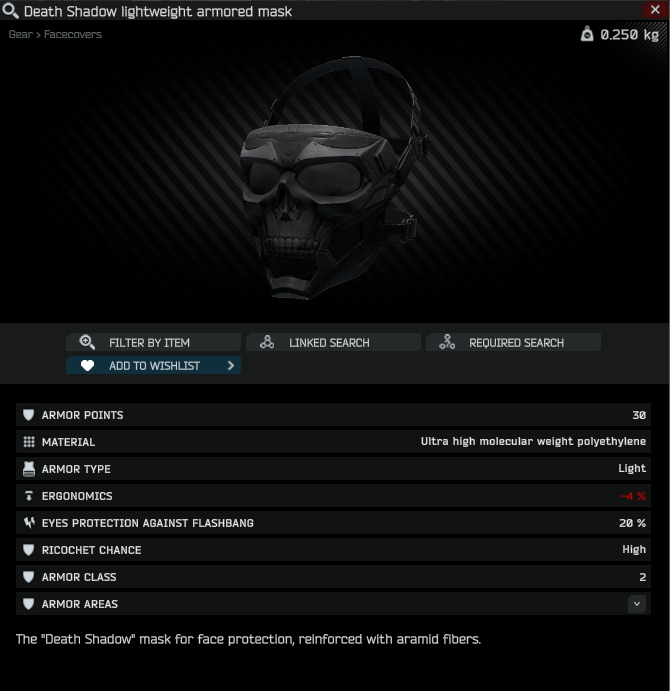The height and width of the screenshot is (691, 670).
Task: Click the Required Search nodes icon
Action: tap(447, 342)
